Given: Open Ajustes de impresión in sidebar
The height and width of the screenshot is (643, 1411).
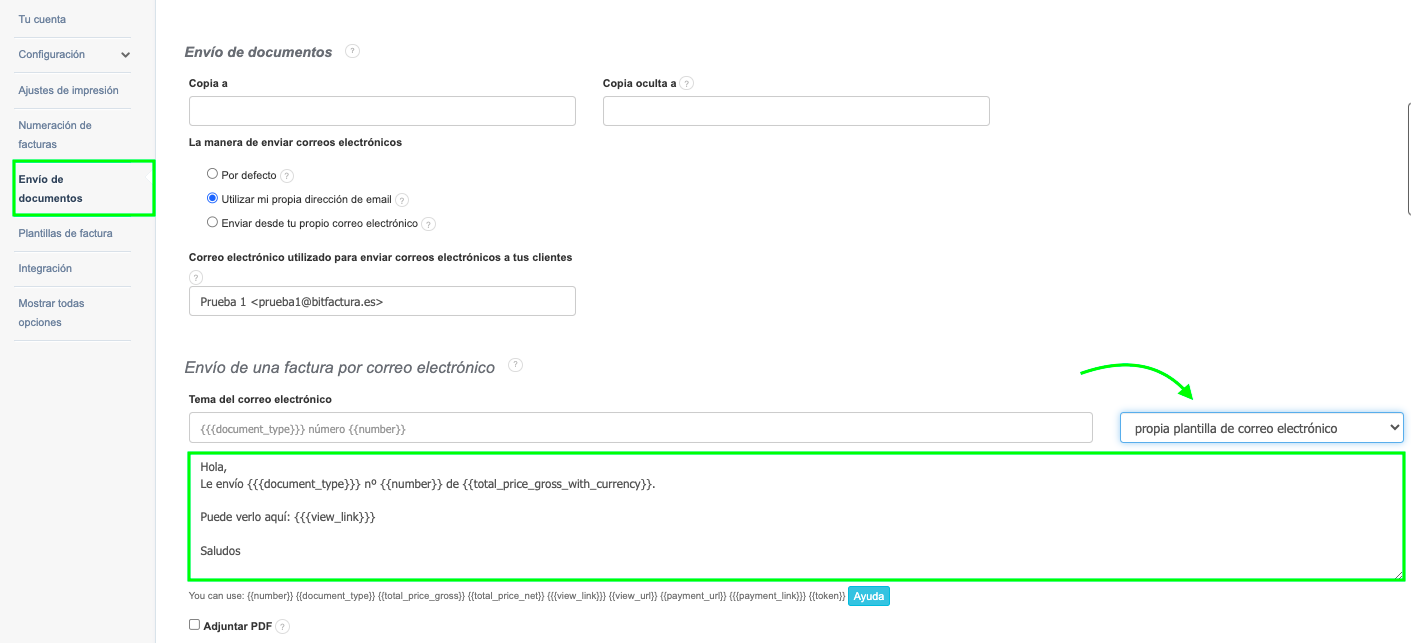Looking at the screenshot, I should [x=68, y=90].
